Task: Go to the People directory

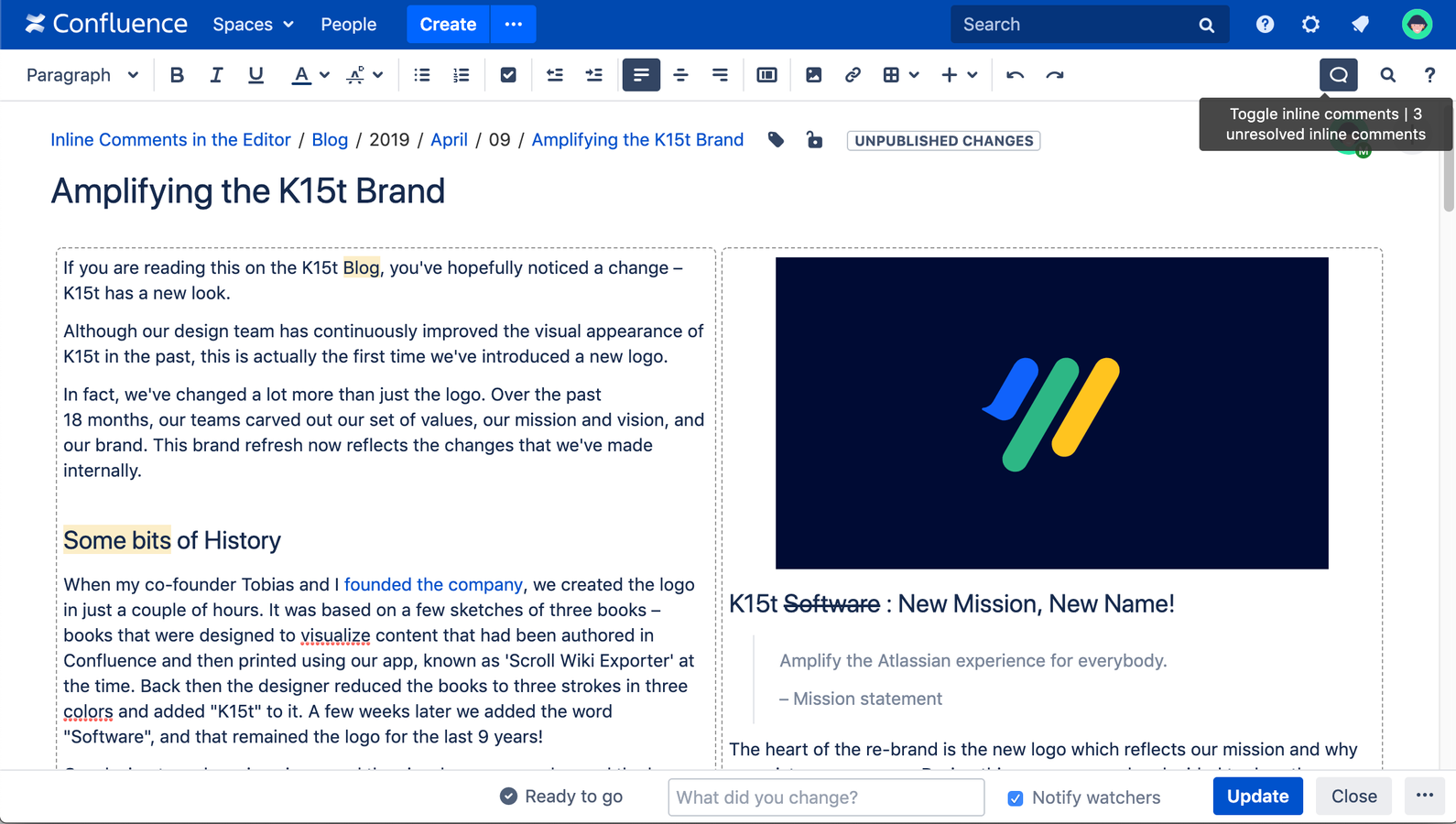Action: pos(348,25)
